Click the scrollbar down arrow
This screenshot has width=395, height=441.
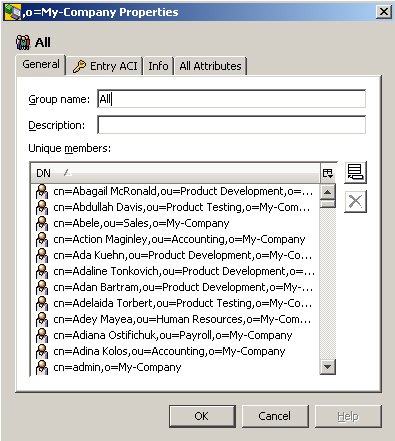coord(328,367)
